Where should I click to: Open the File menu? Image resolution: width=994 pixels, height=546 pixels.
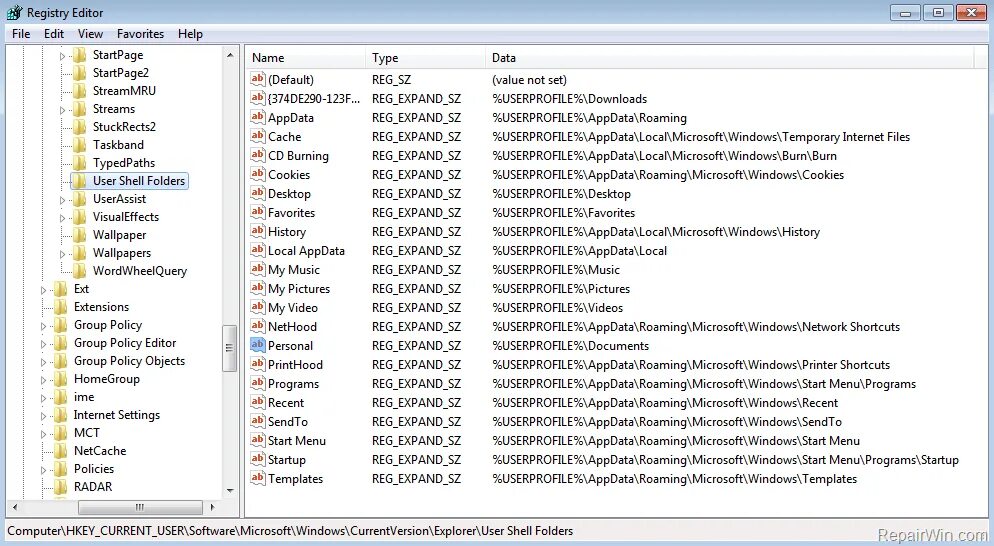(x=21, y=34)
